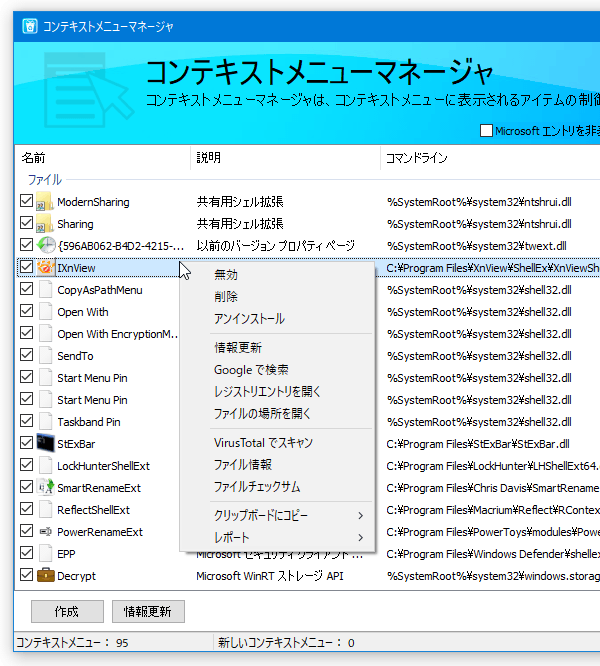Click the SmartRenameExt icon
This screenshot has height=666, width=600.
click(x=45, y=488)
